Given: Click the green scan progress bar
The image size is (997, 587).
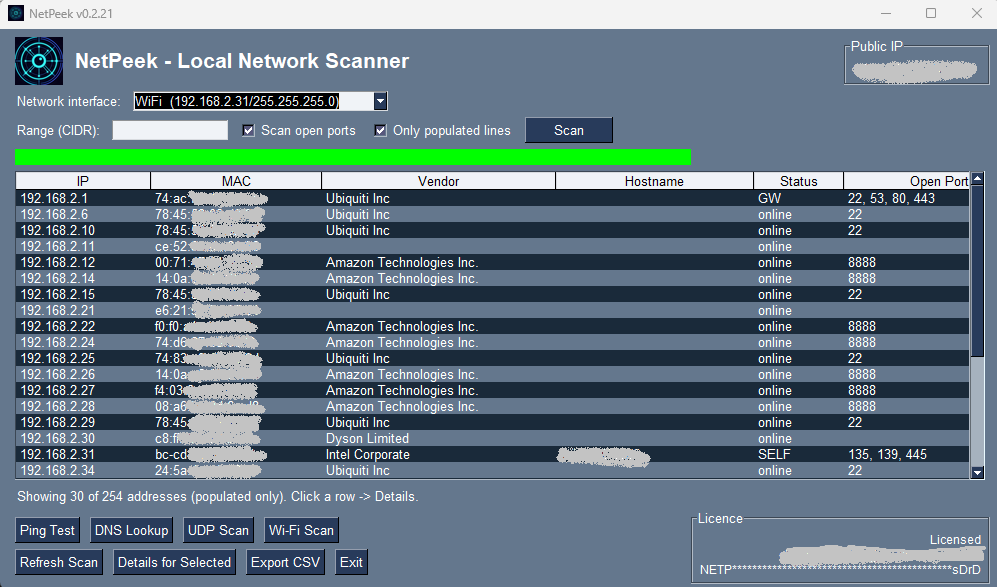Looking at the screenshot, I should coord(353,157).
